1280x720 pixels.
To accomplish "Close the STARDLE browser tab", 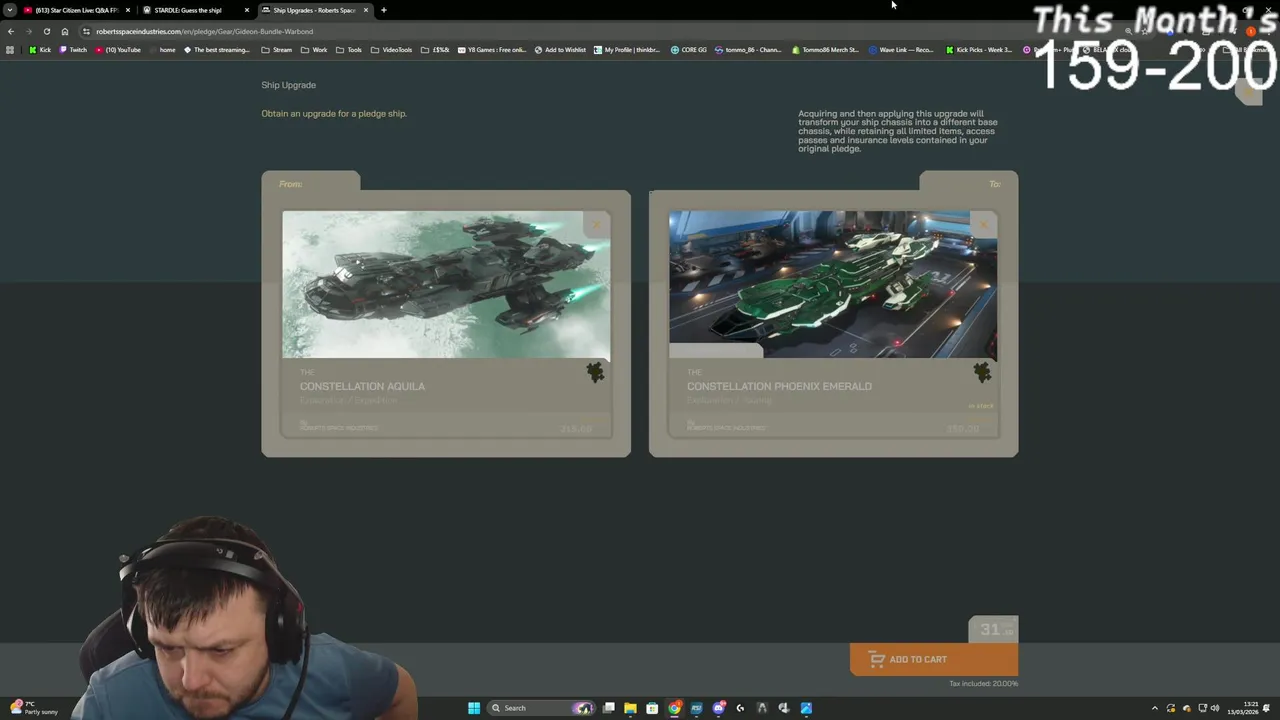I will [247, 10].
